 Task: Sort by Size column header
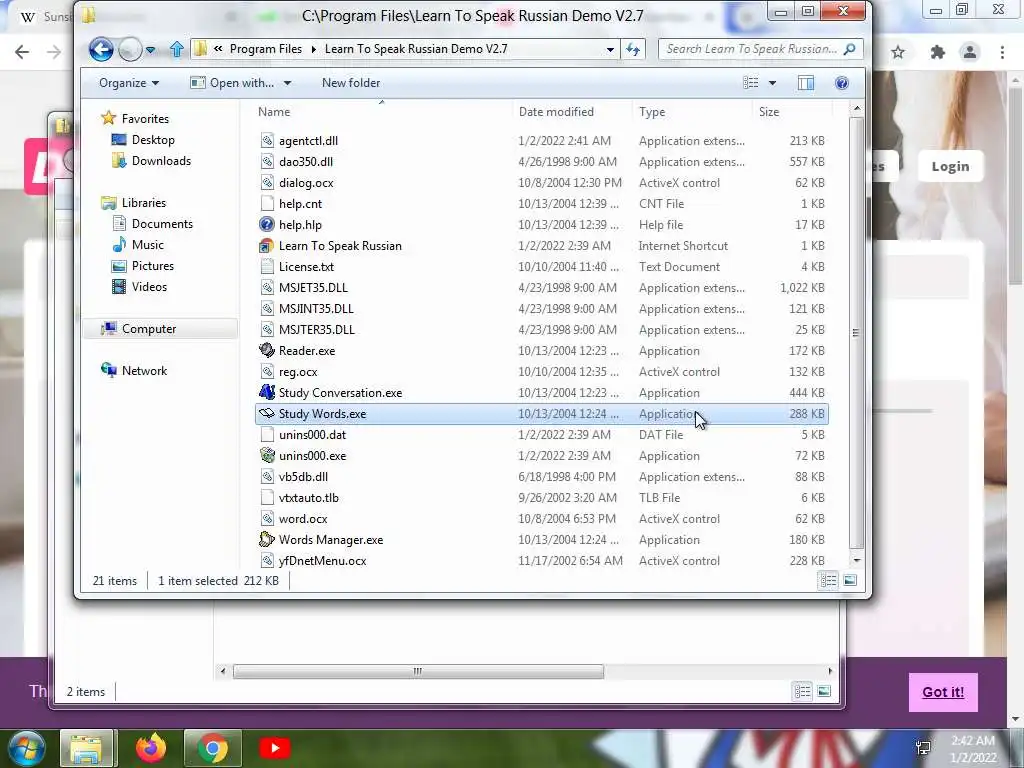pos(792,112)
